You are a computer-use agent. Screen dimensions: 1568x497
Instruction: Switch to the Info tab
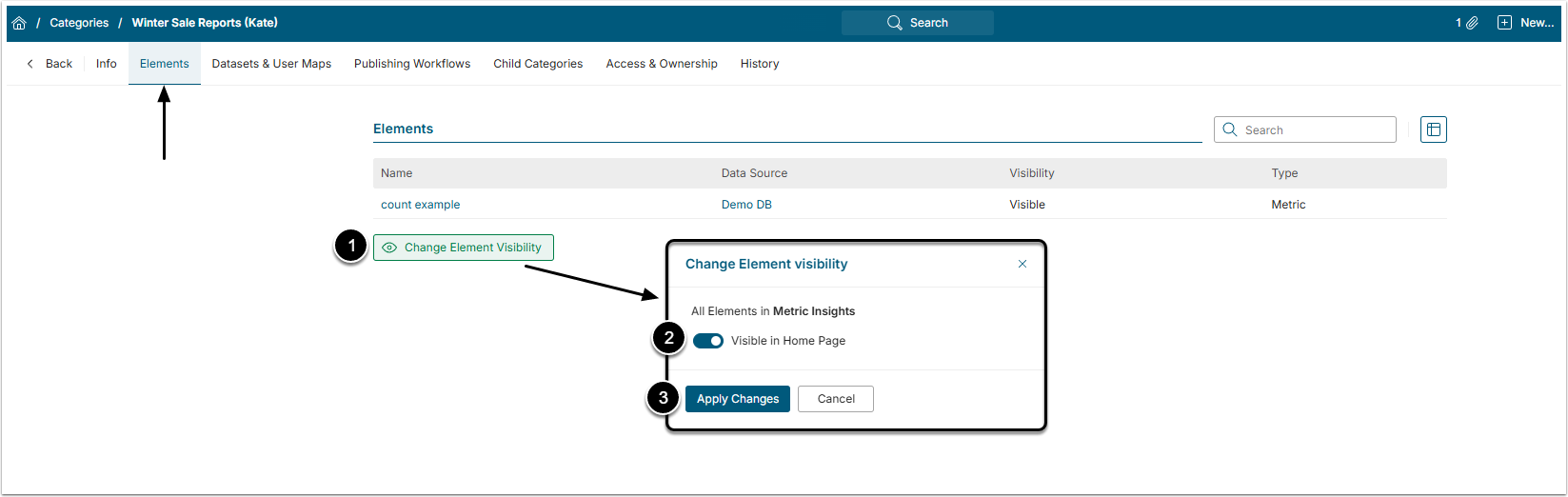107,64
